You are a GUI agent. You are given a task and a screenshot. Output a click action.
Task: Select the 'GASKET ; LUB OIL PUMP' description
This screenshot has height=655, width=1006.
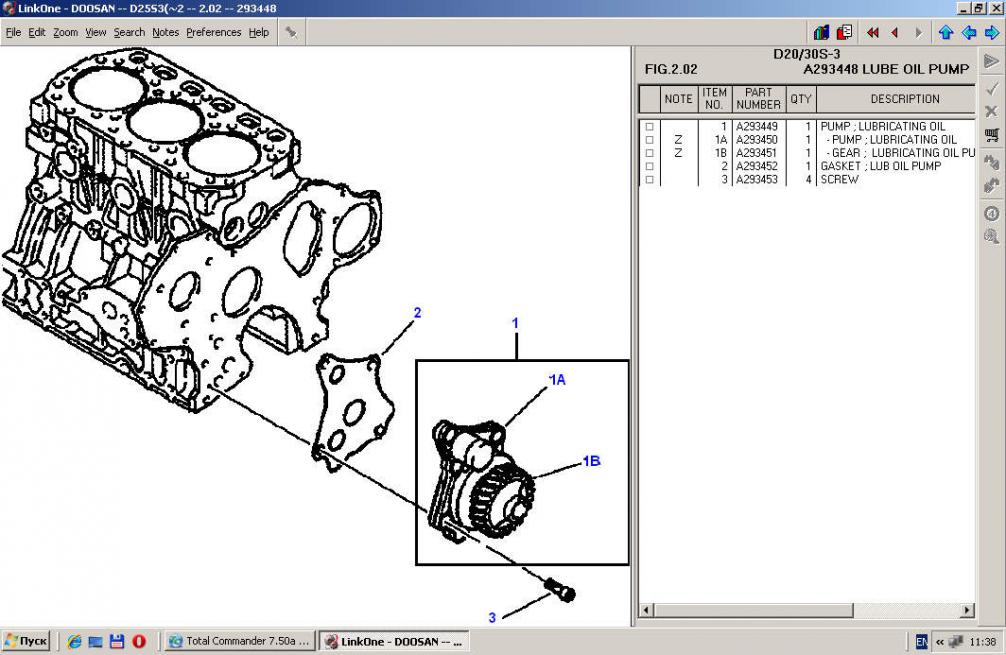click(x=880, y=166)
